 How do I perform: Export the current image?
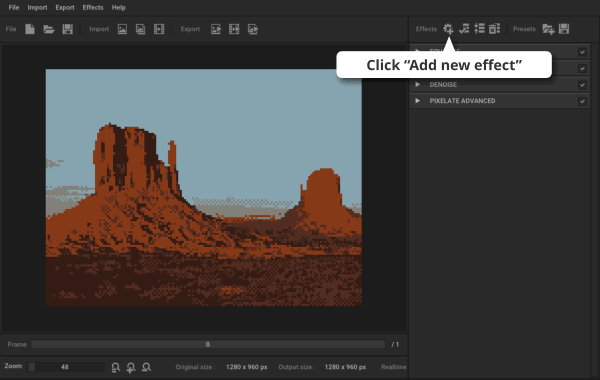tap(216, 29)
